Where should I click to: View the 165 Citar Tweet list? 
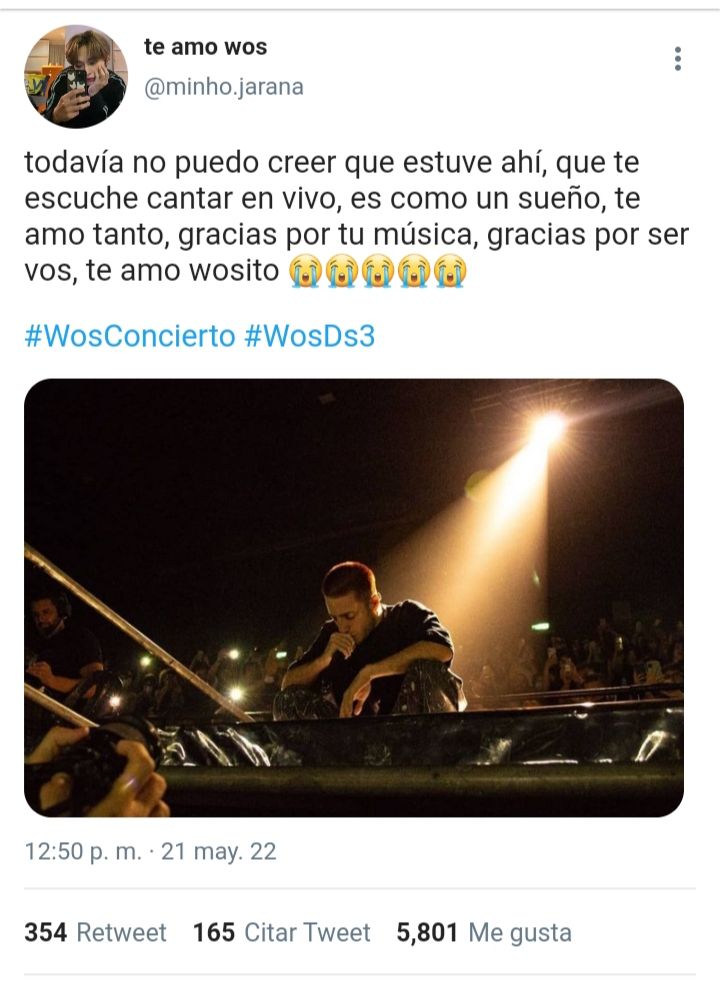pyautogui.click(x=282, y=933)
